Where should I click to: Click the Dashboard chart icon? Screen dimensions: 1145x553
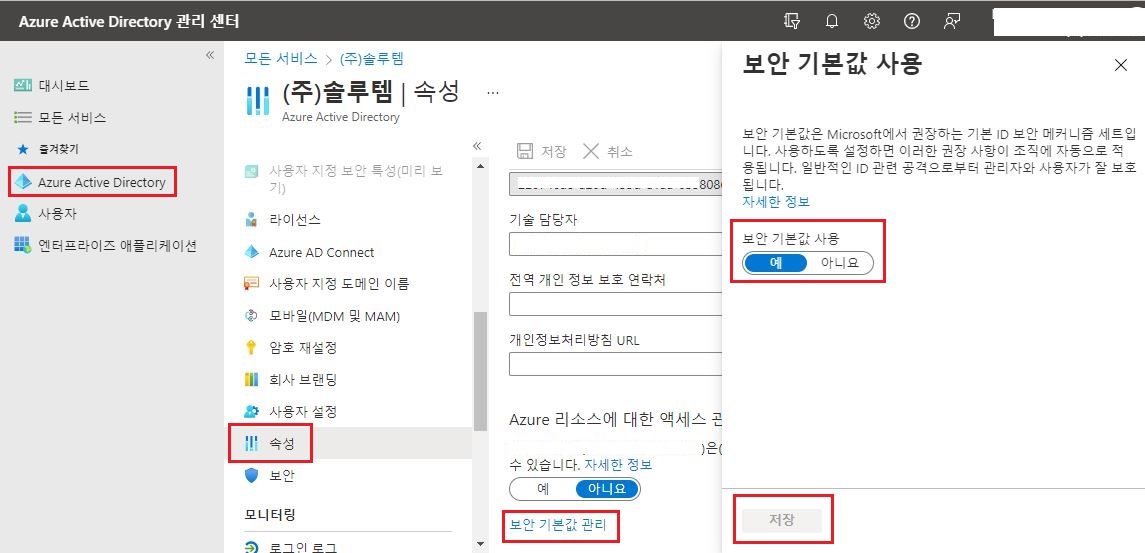pos(23,85)
